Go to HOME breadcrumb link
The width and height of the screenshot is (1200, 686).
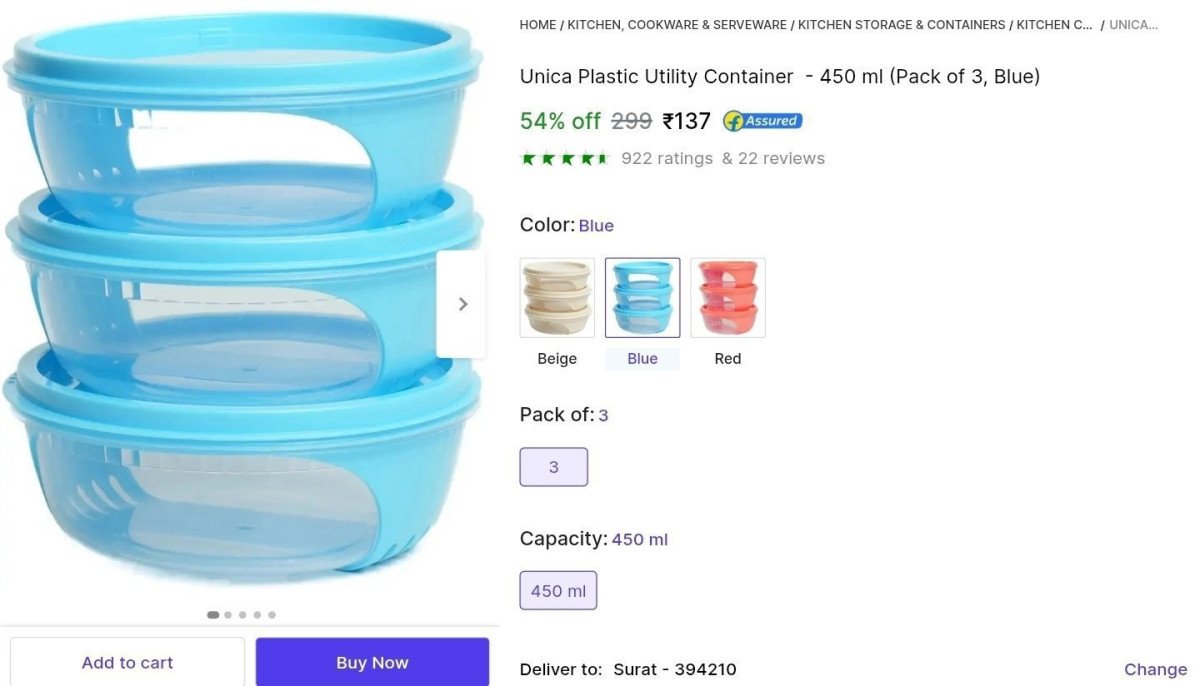point(538,25)
